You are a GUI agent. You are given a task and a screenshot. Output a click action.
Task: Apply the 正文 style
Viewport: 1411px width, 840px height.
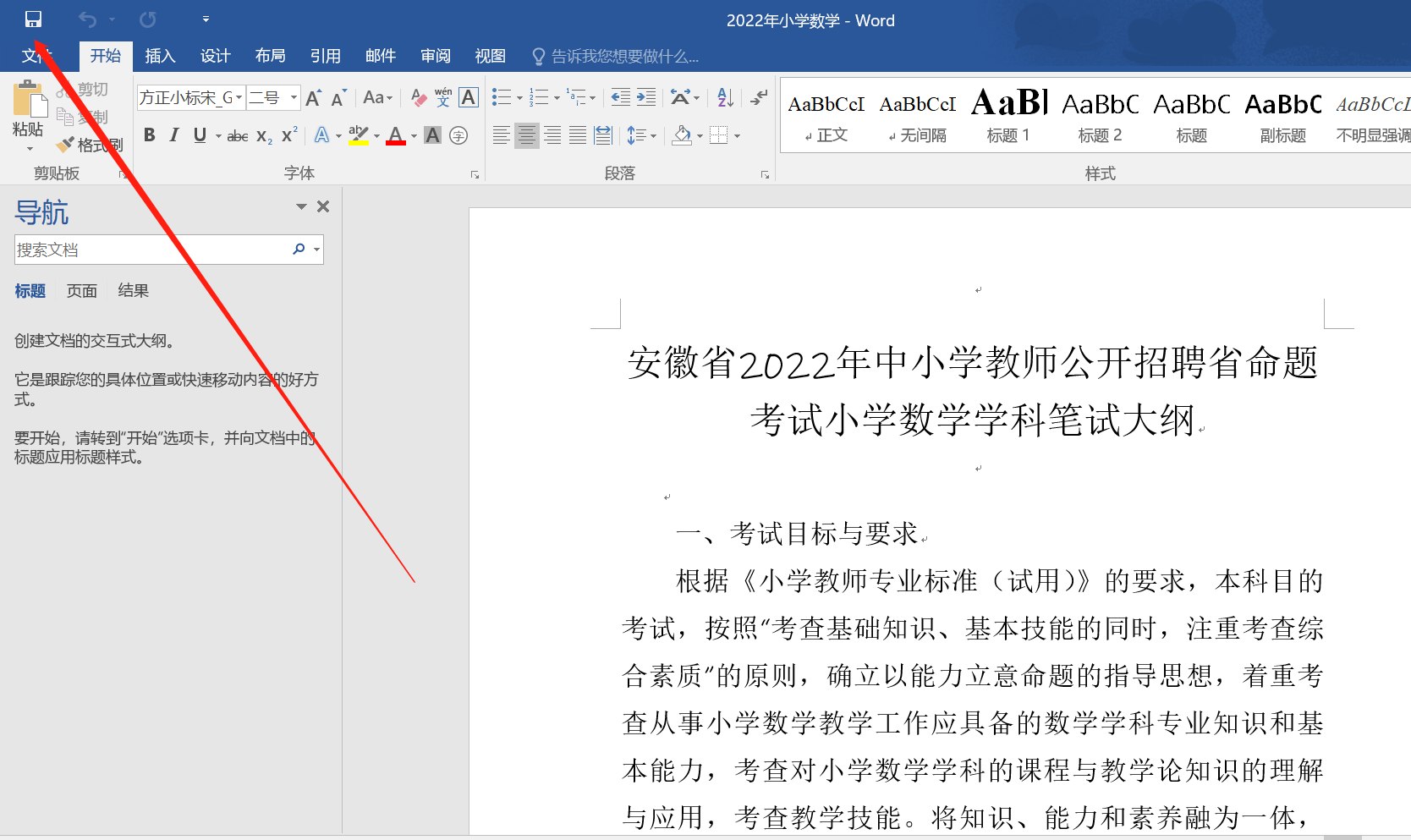tap(826, 118)
